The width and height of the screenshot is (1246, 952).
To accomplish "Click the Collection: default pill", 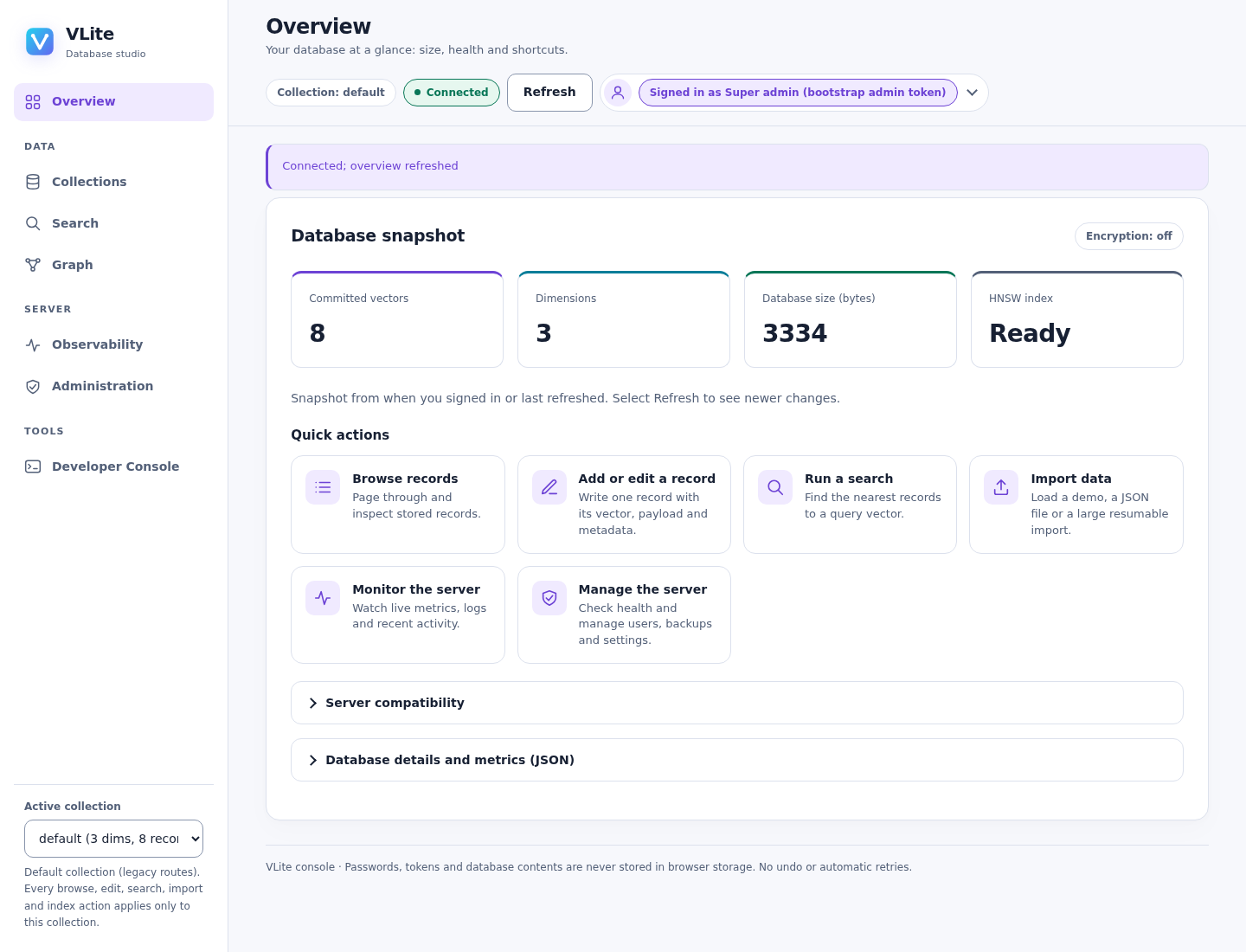I will point(331,93).
